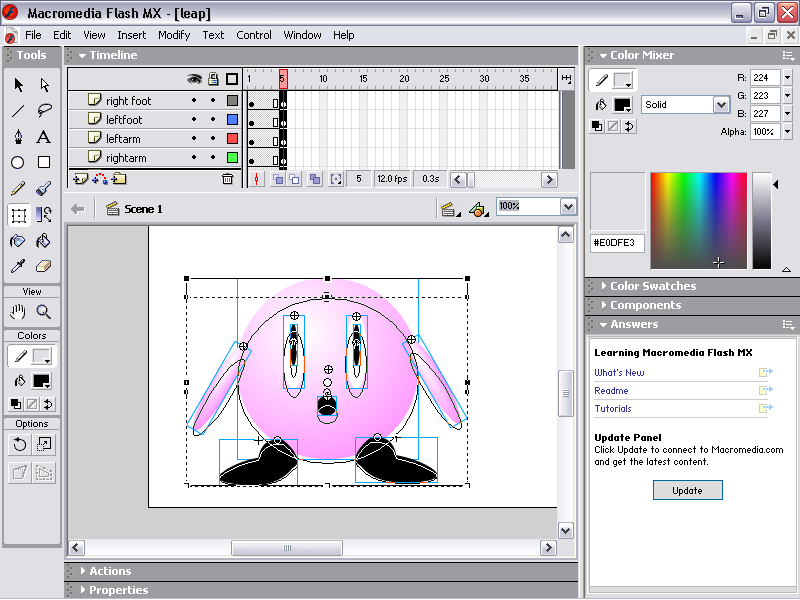Open the Tutorials link
This screenshot has width=800, height=600.
pyautogui.click(x=613, y=409)
